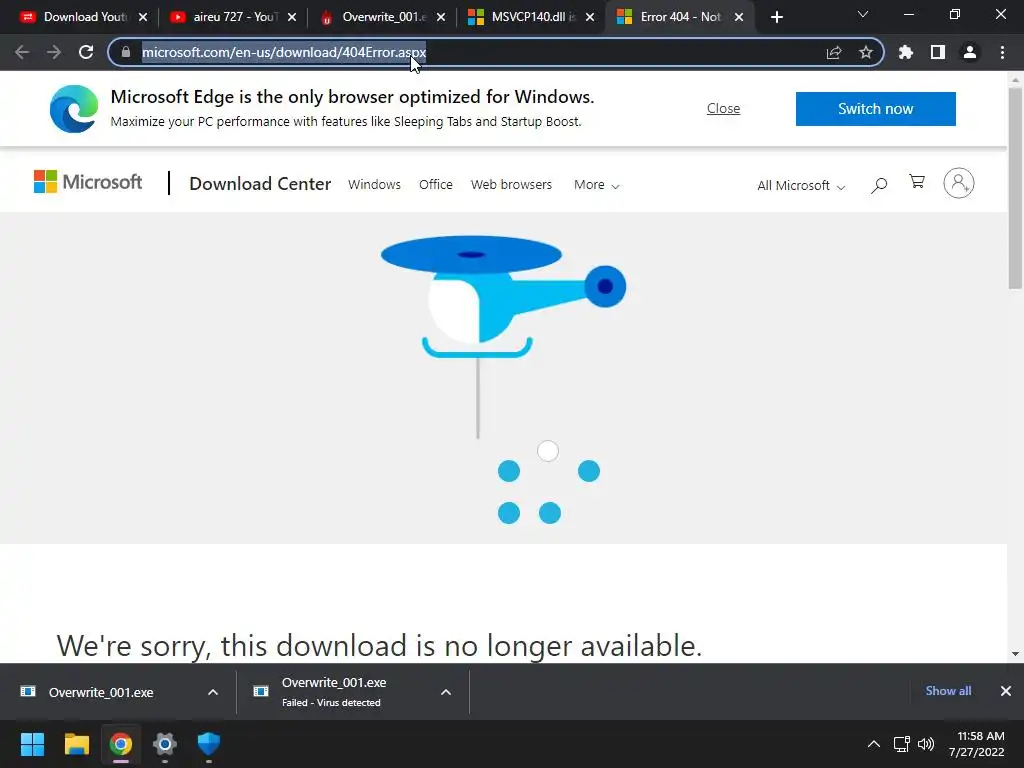This screenshot has height=768, width=1024.
Task: Open the Chrome profile avatar
Action: 970,52
